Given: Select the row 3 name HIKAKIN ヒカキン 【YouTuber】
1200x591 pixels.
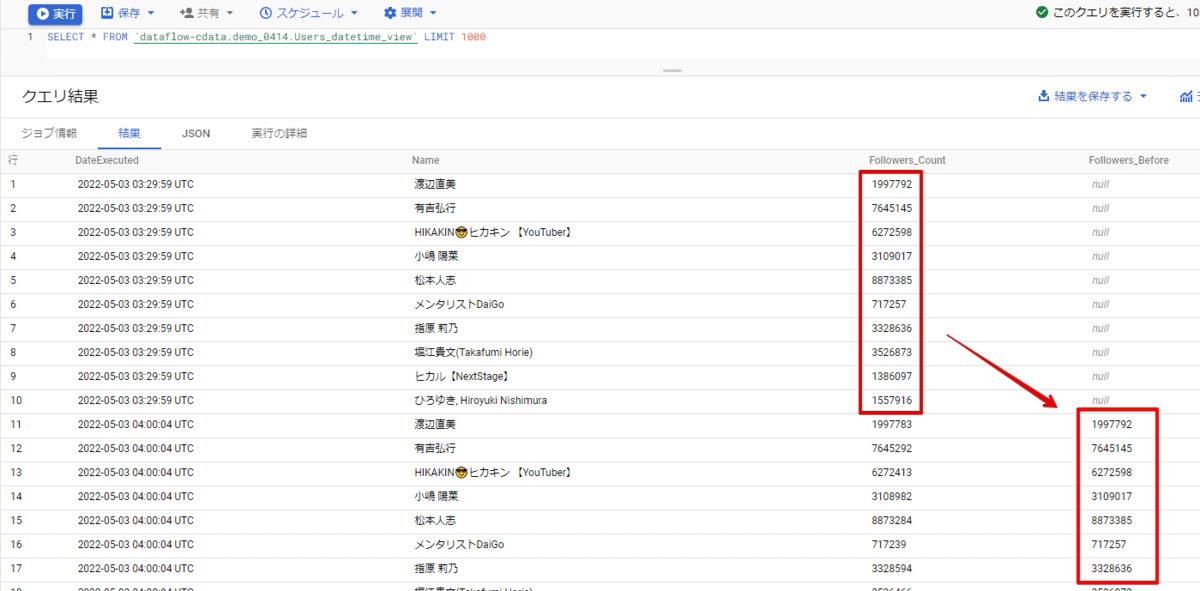Looking at the screenshot, I should pos(492,232).
